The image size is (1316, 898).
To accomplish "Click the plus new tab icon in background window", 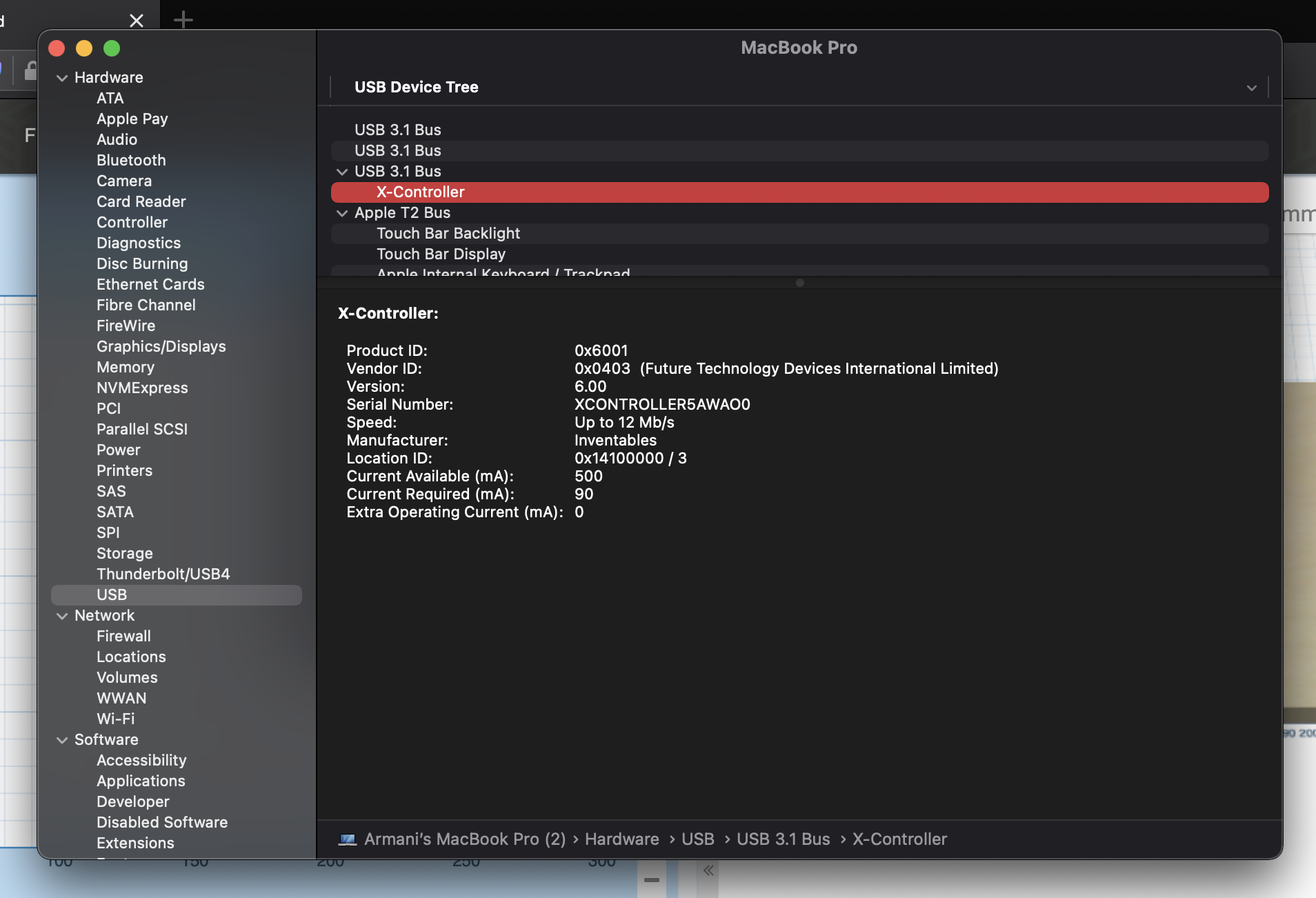I will tap(183, 19).
